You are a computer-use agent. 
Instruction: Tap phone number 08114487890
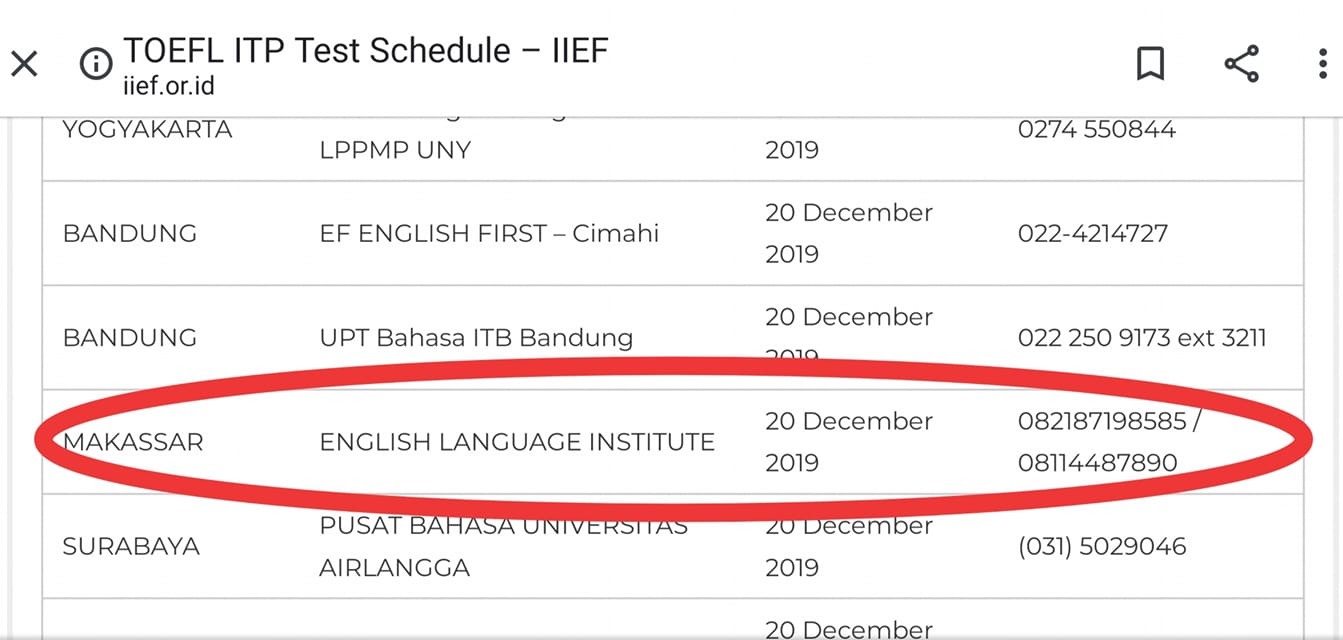click(1097, 463)
